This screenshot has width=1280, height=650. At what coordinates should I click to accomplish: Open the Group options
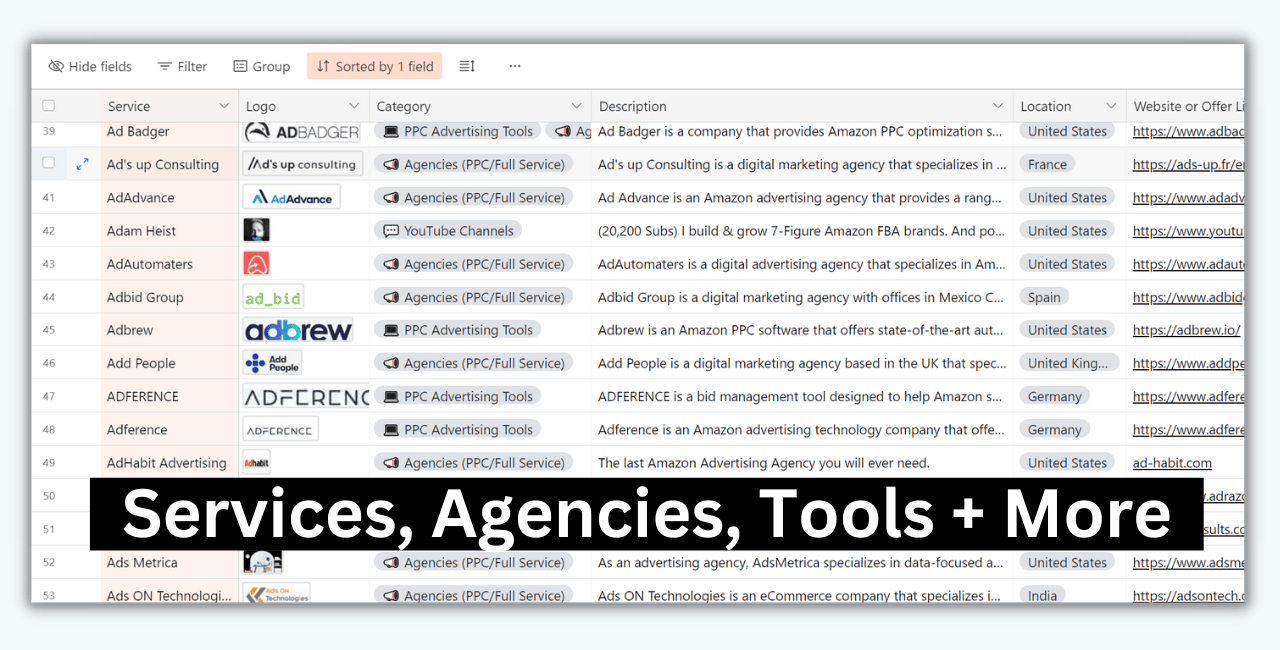(x=261, y=67)
